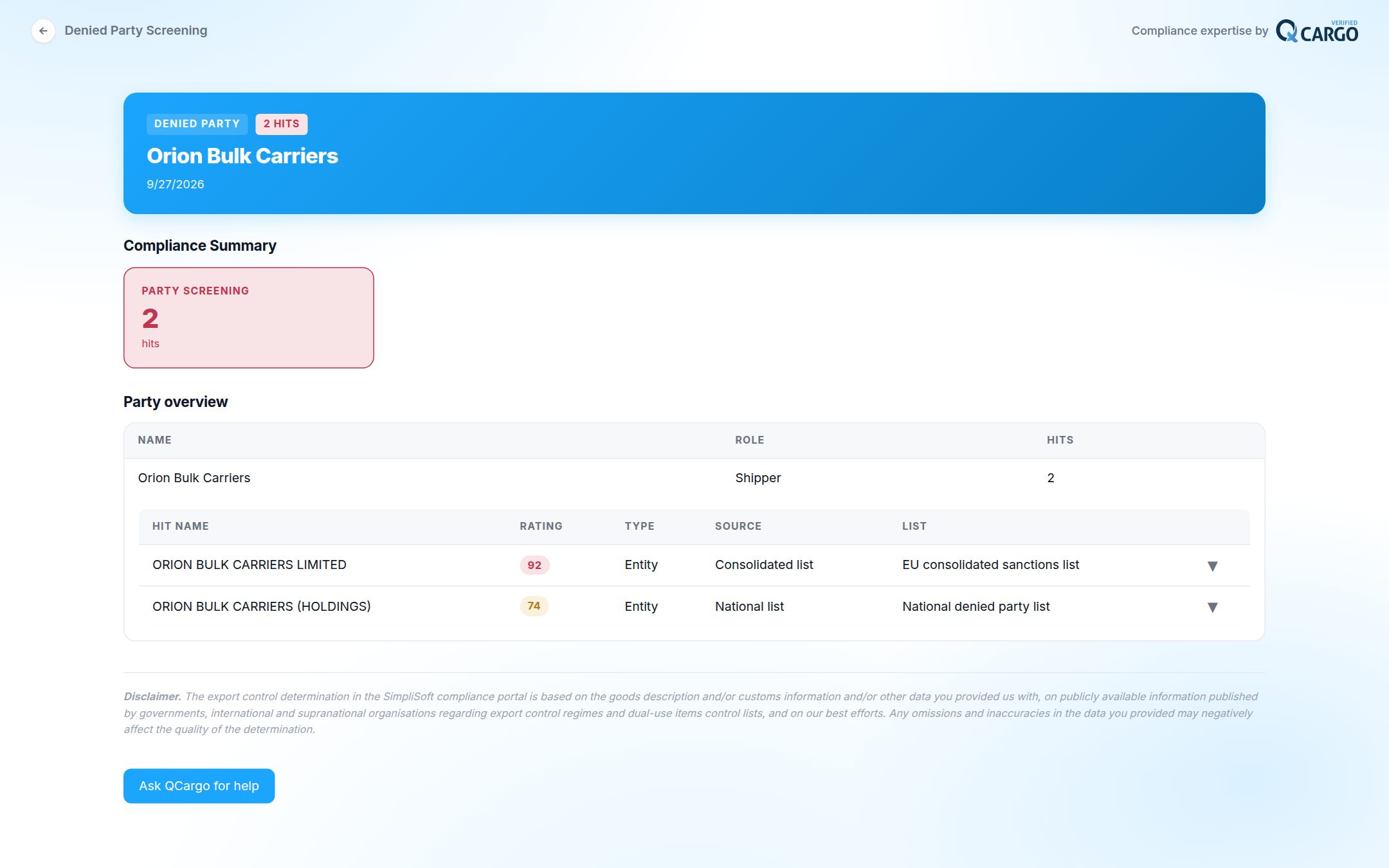Click the Consolidated list source cell

[764, 565]
